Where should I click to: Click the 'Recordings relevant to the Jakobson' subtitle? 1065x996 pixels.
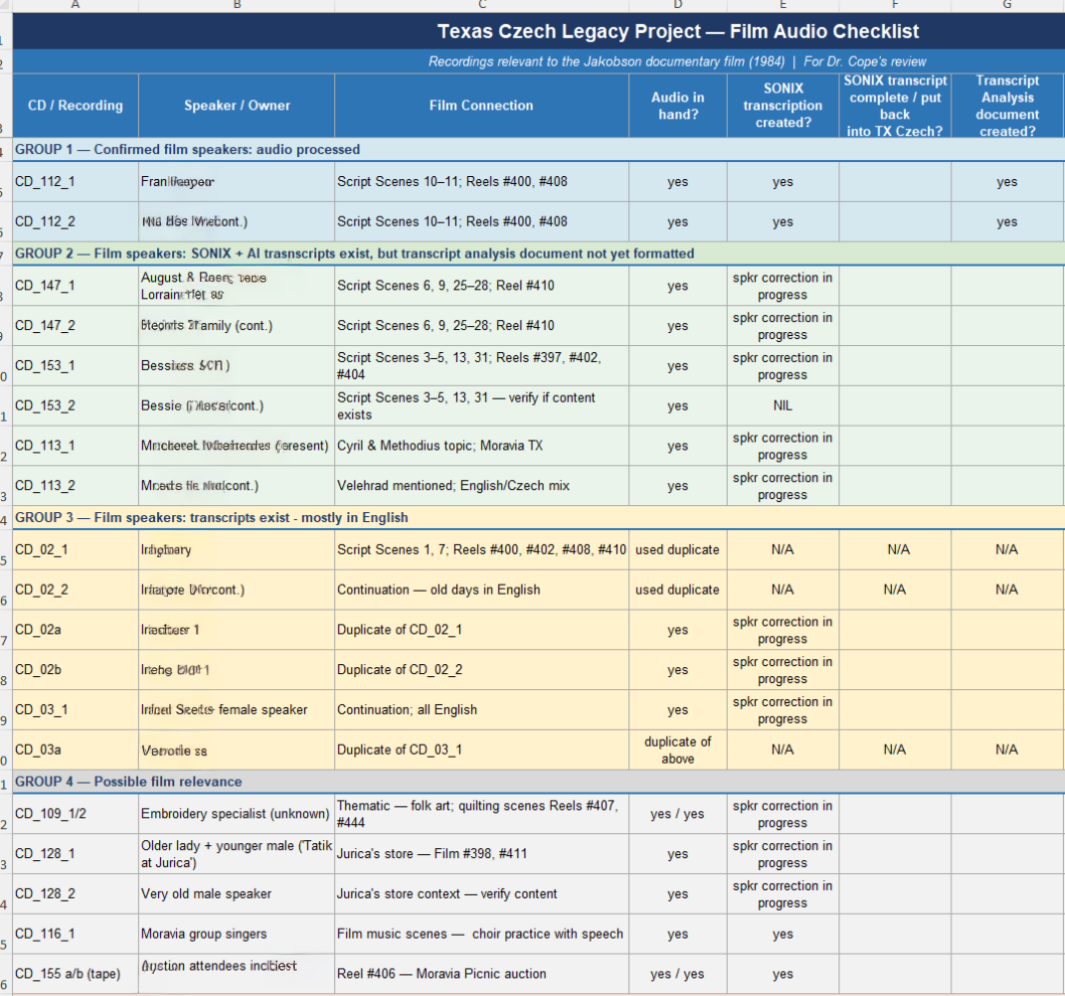(x=677, y=61)
